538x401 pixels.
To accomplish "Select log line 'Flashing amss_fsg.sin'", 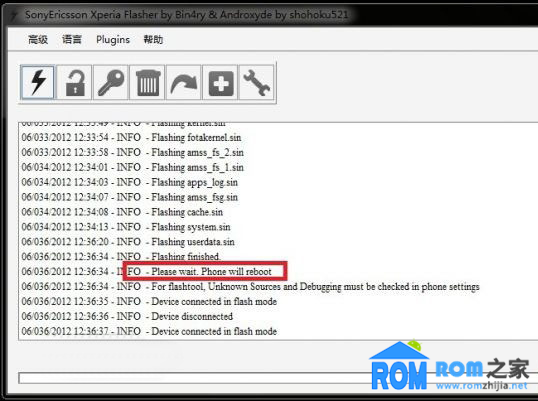I will pos(129,197).
